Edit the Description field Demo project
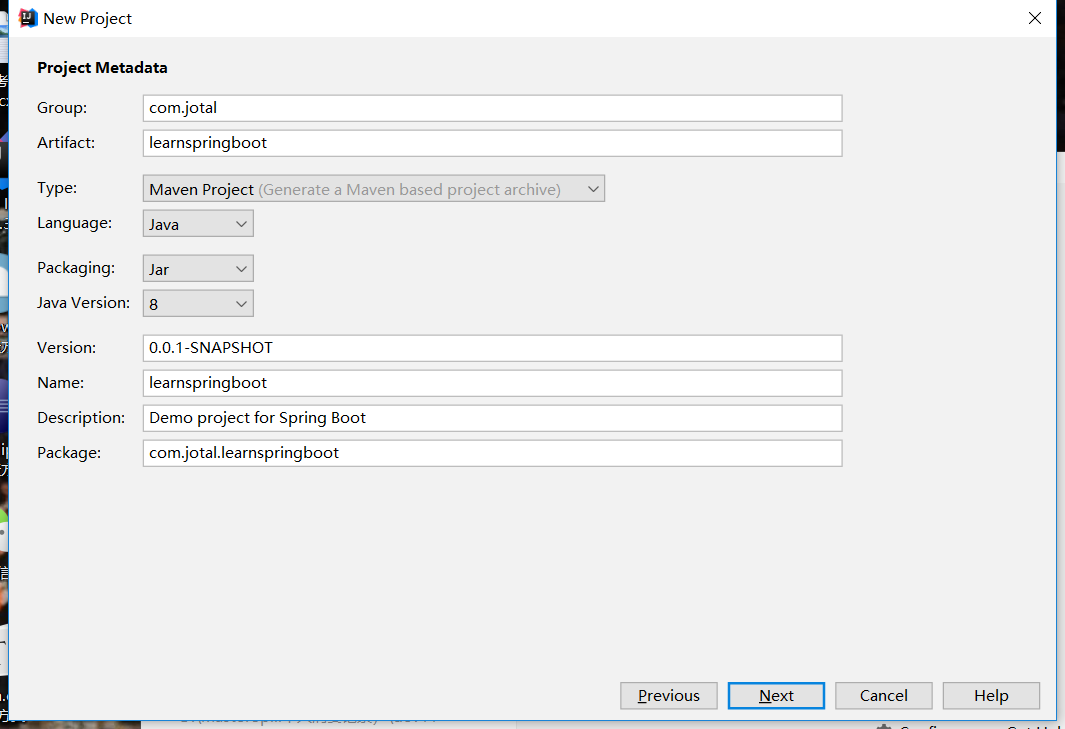 (x=492, y=418)
